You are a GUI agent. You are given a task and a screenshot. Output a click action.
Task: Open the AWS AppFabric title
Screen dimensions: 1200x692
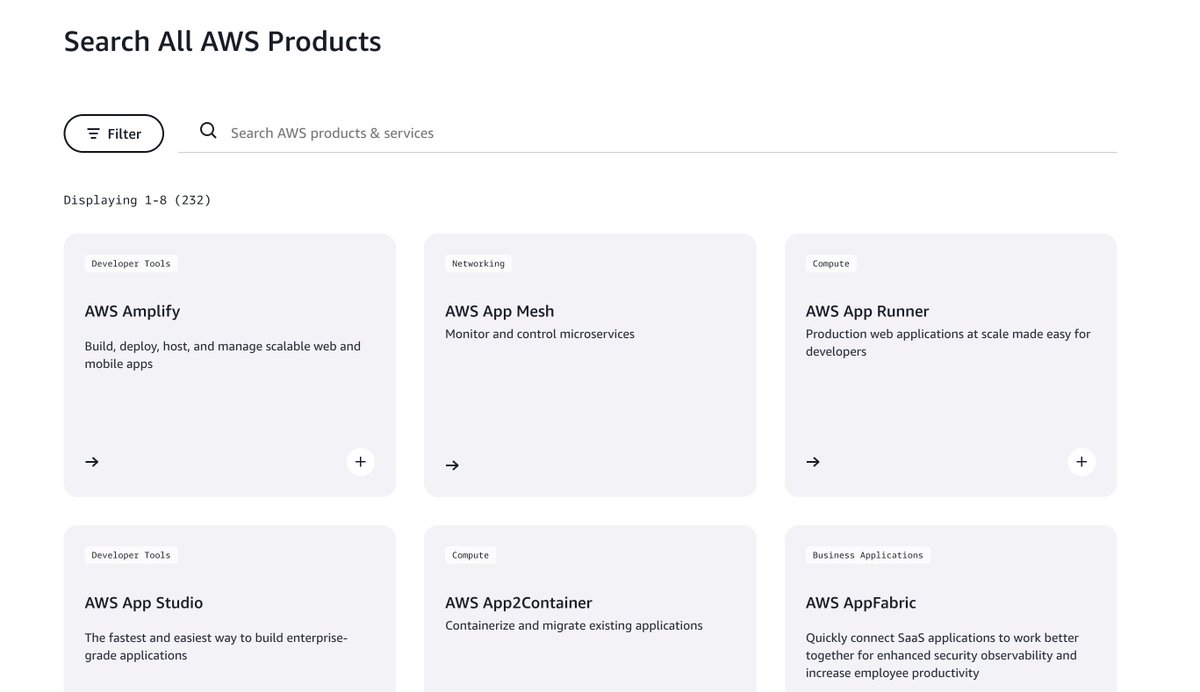pos(861,603)
